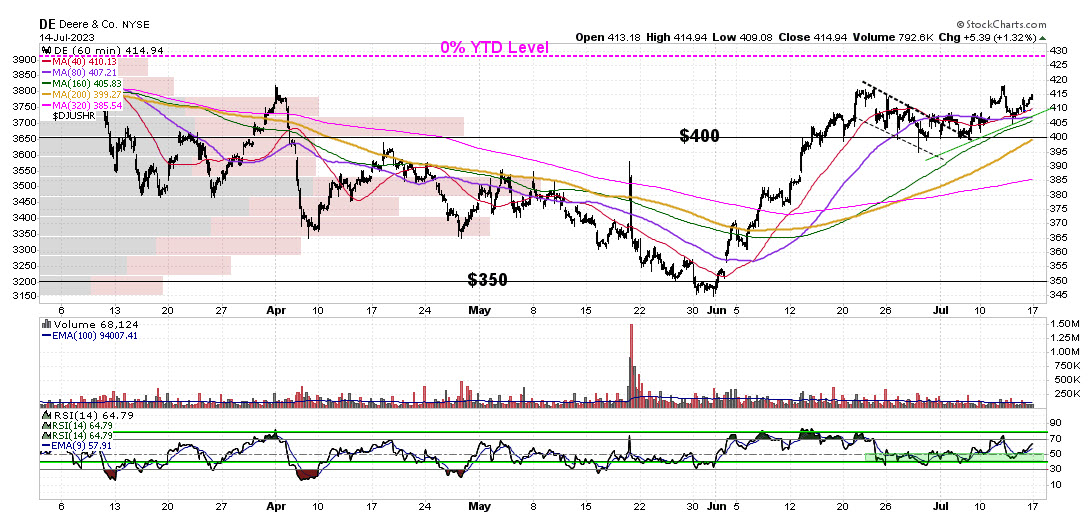Click the $400 price level label
Screen dimensions: 1092x528
coord(699,136)
